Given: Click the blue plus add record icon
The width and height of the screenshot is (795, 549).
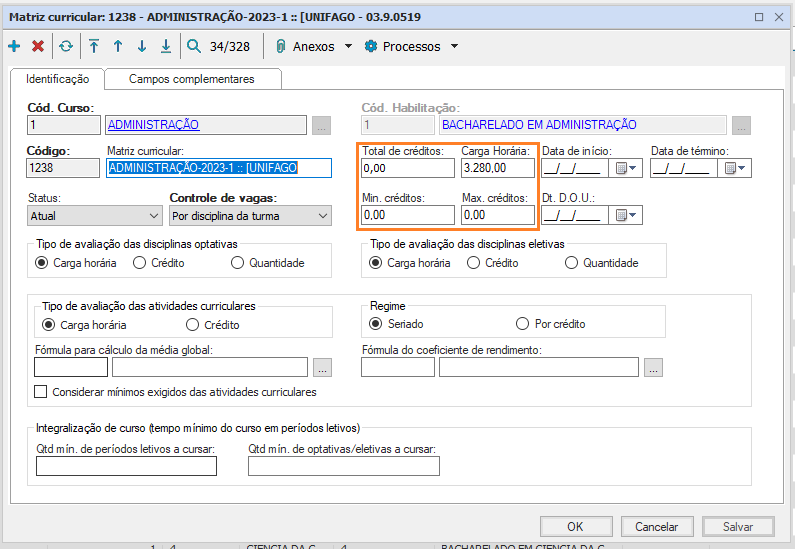Looking at the screenshot, I should [x=14, y=46].
